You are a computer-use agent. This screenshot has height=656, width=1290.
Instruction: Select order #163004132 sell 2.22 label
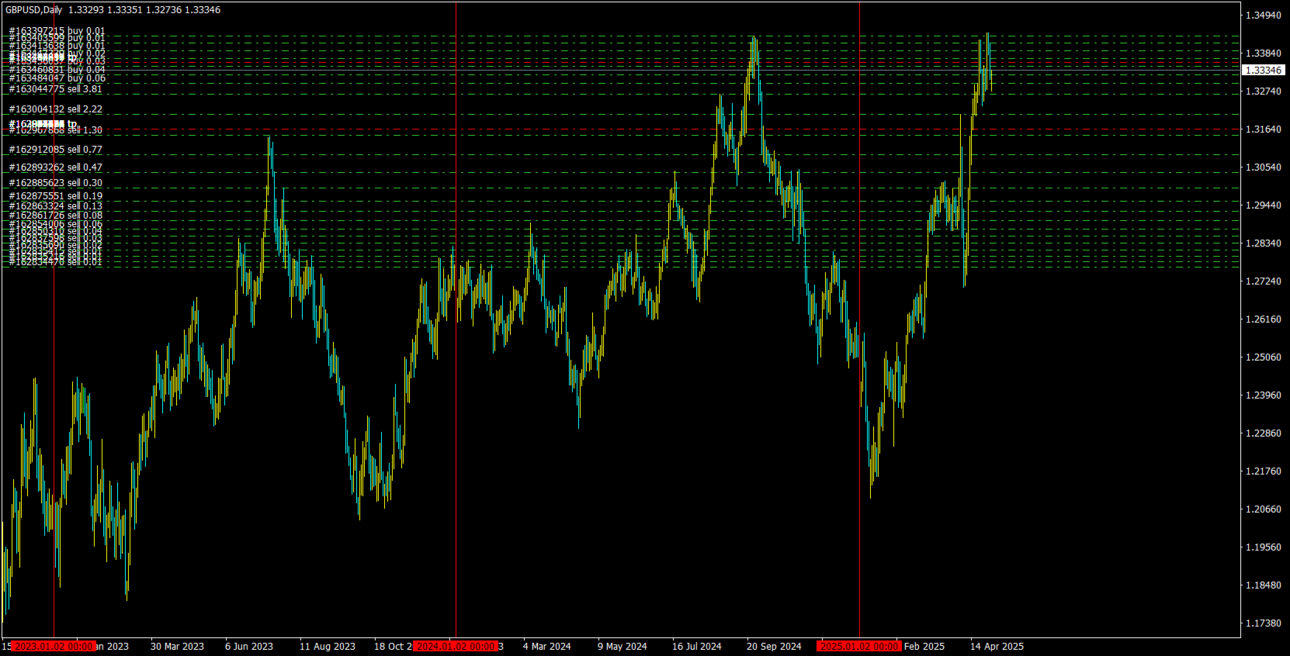(x=56, y=109)
